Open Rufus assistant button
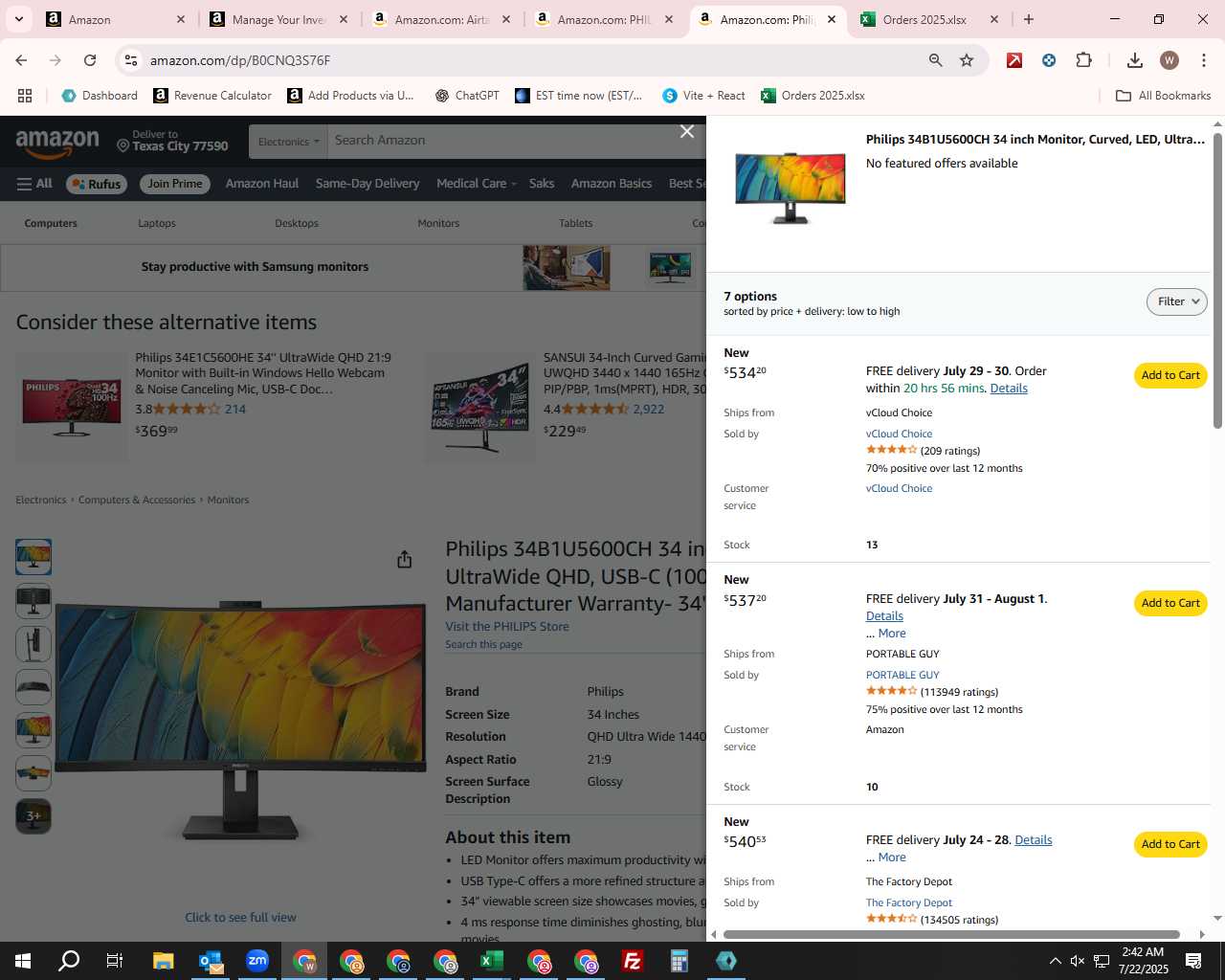 pos(96,184)
